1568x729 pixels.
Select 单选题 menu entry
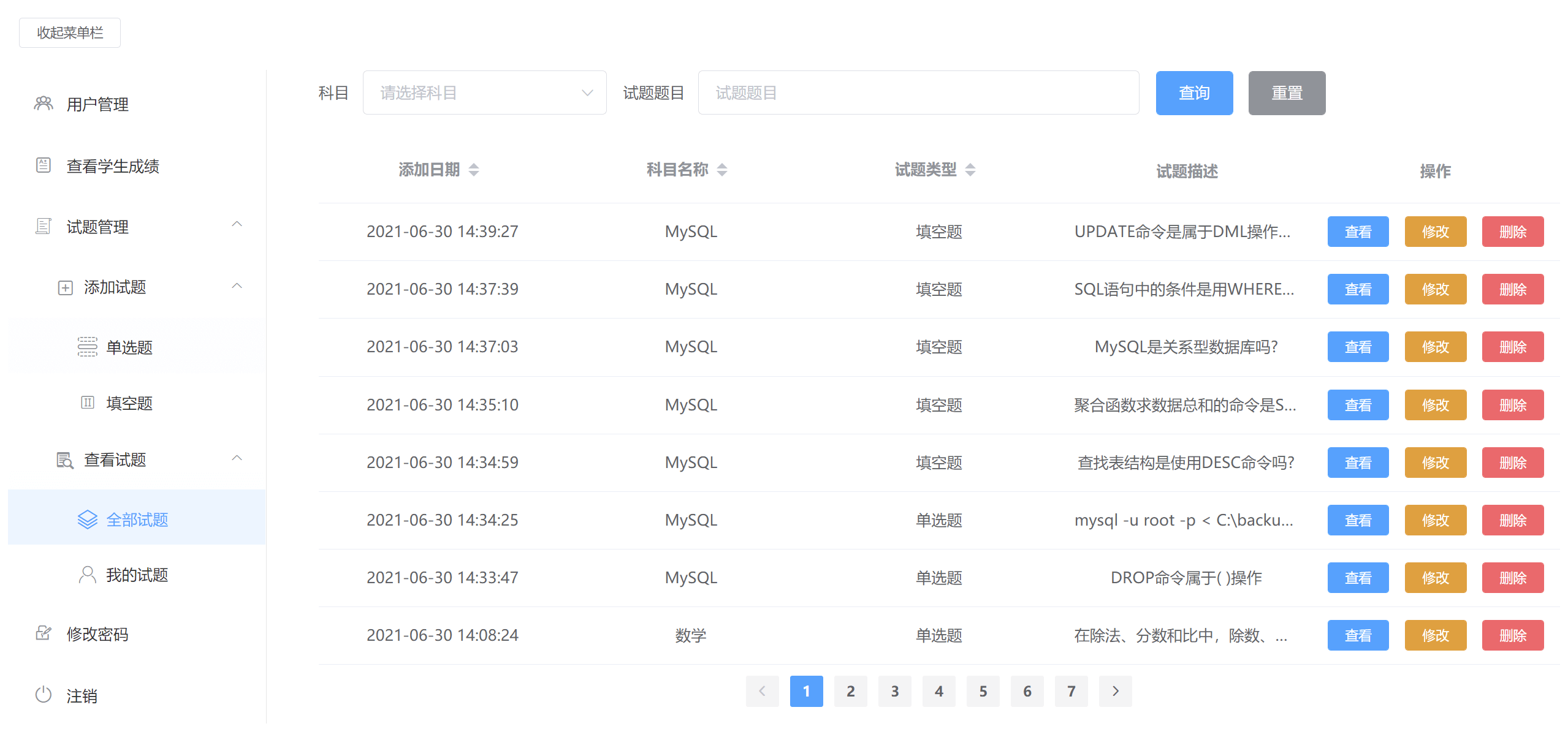tap(137, 347)
